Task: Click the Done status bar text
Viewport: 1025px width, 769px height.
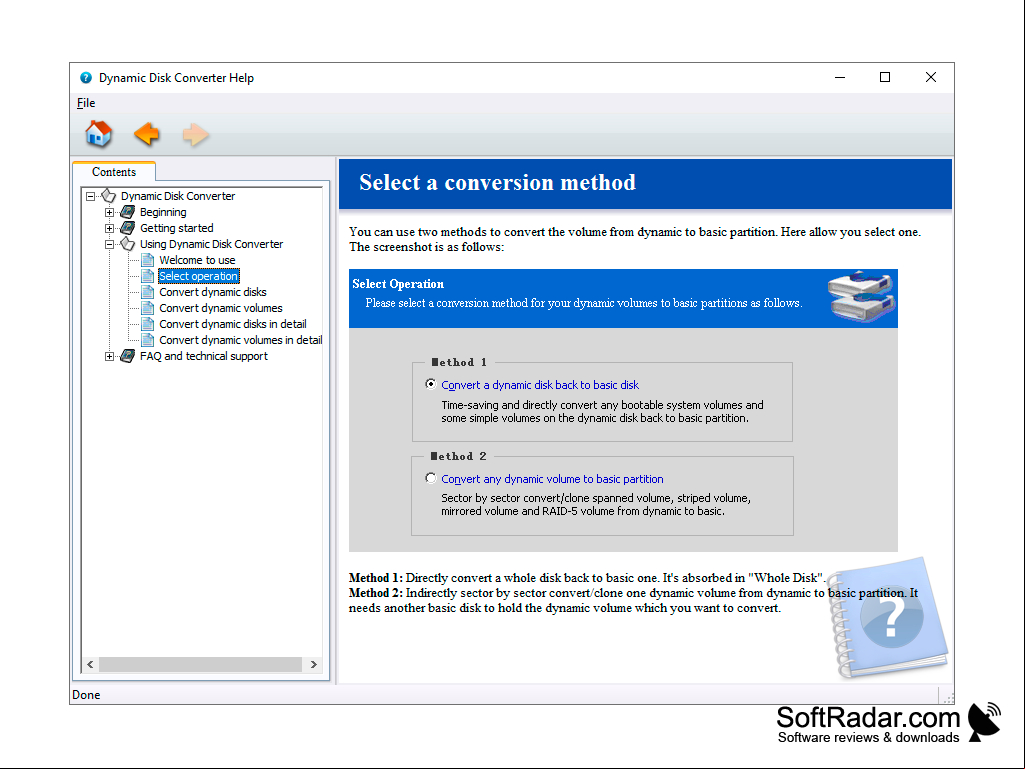Action: [x=86, y=694]
